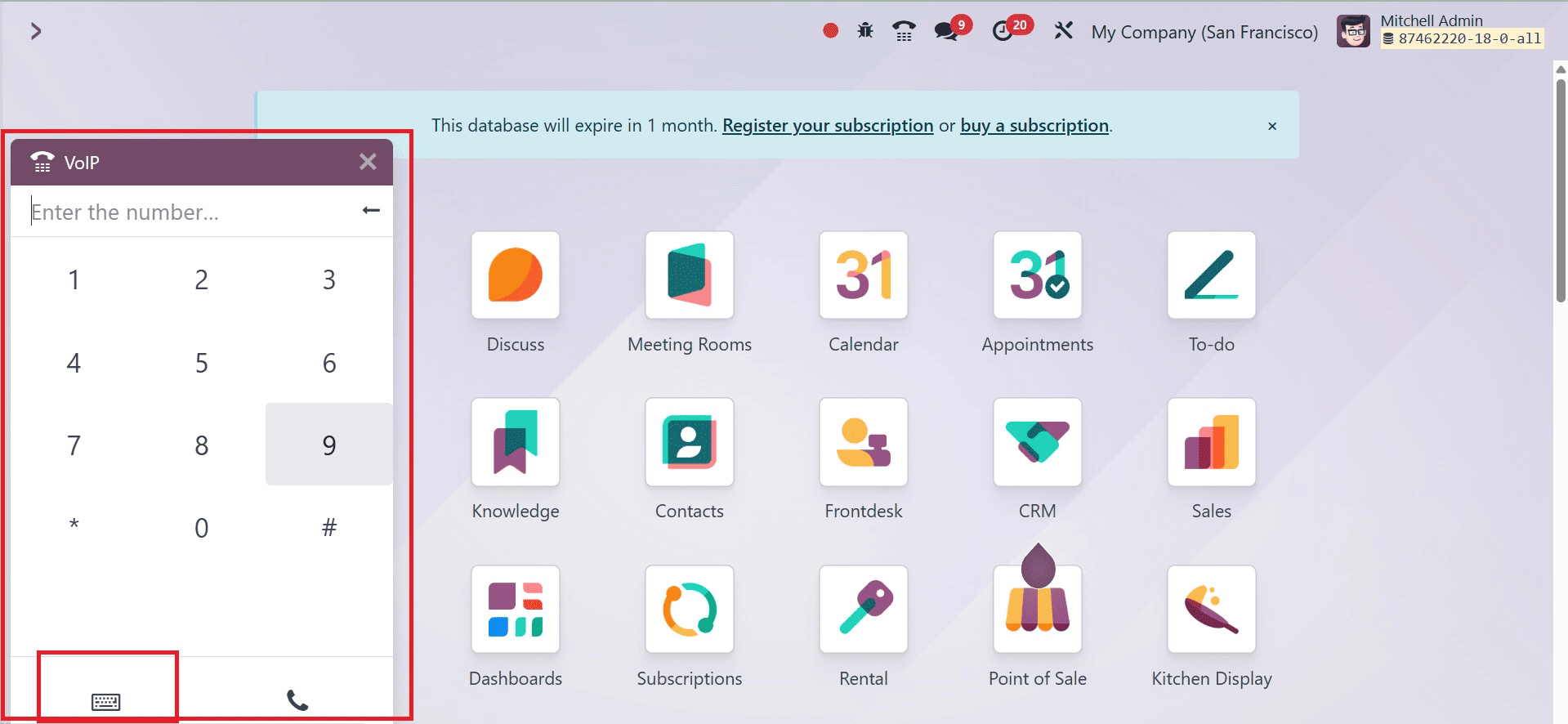This screenshot has height=724, width=1568.
Task: Click the Register your subscription link
Action: 827,126
